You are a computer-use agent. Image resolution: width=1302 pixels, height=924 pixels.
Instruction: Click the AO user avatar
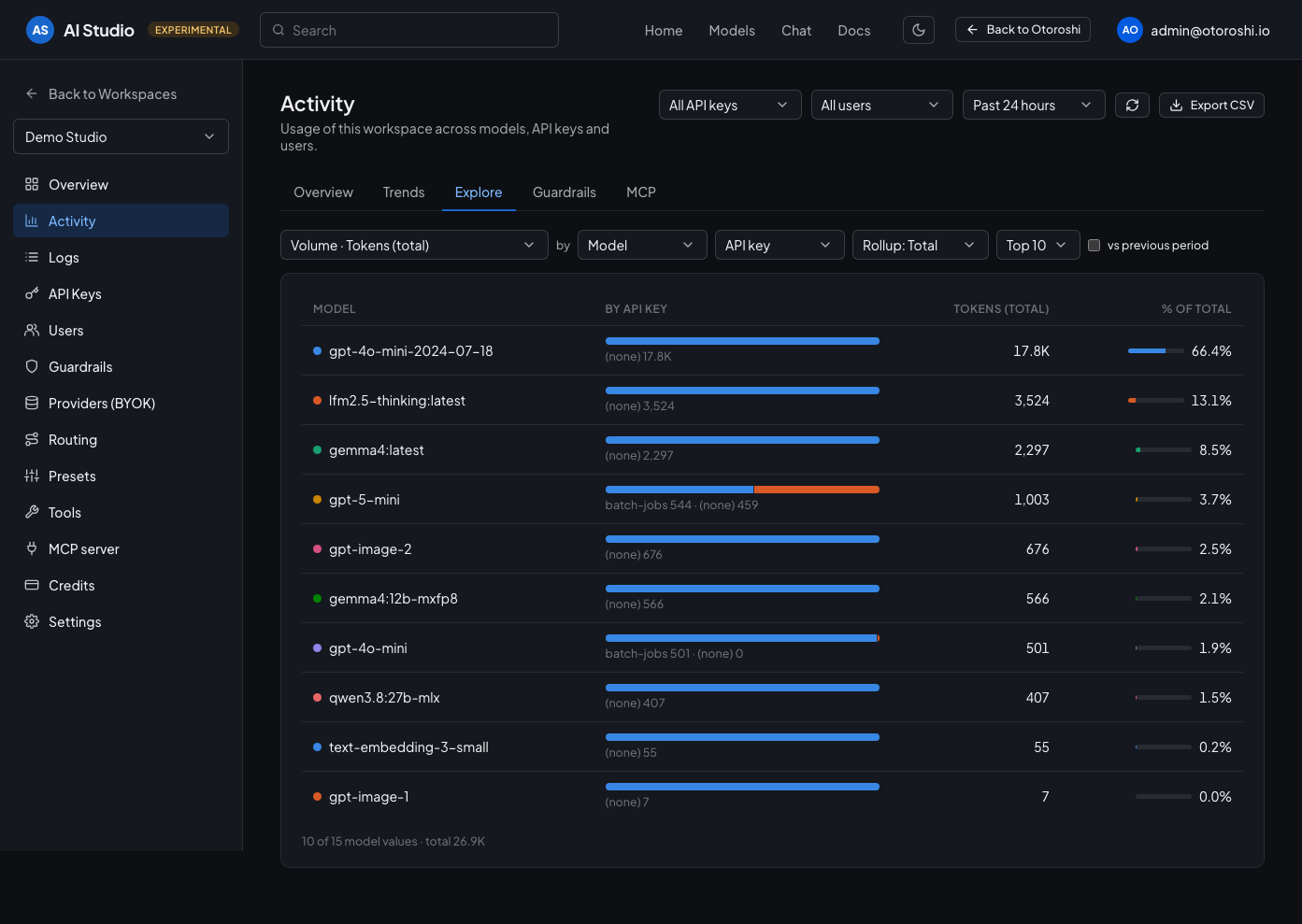click(x=1130, y=30)
